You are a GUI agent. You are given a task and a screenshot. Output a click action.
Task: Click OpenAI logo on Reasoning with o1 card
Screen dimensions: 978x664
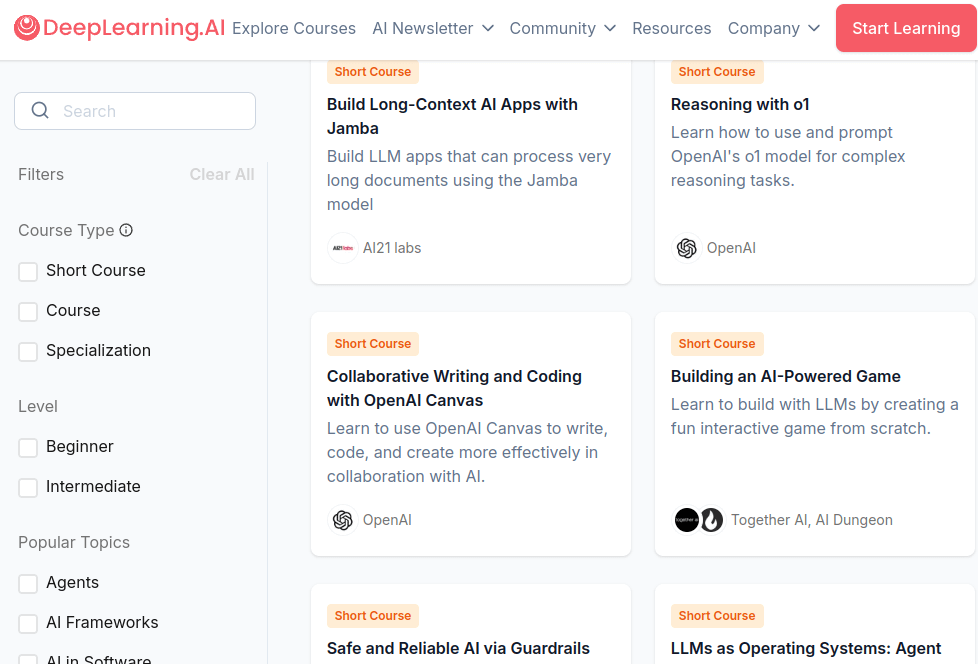click(686, 248)
